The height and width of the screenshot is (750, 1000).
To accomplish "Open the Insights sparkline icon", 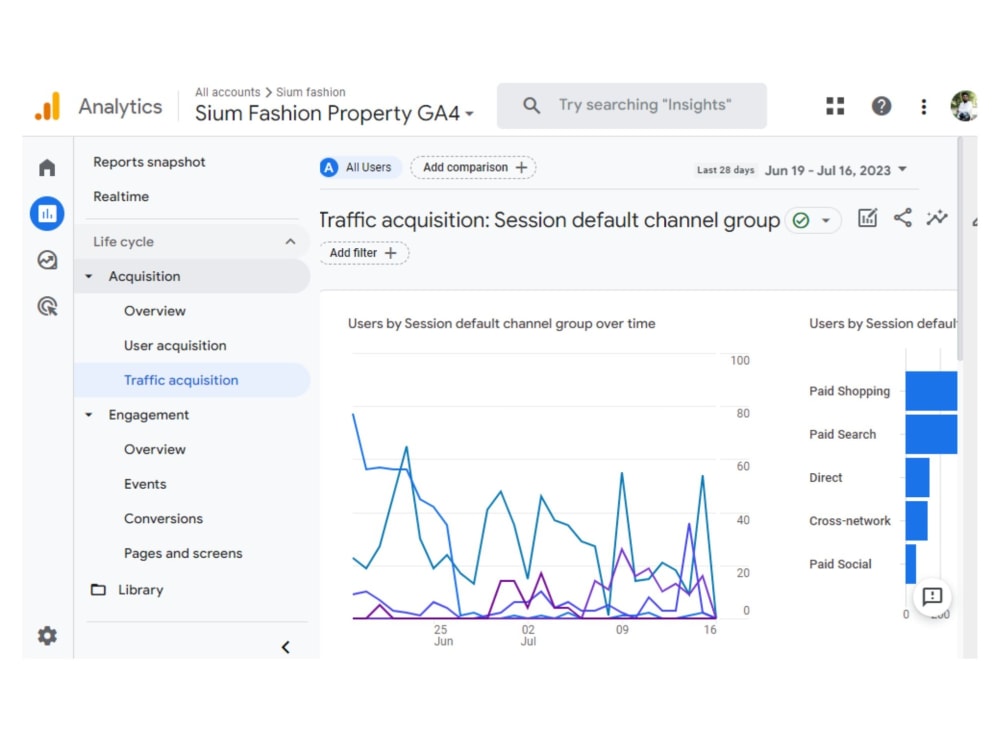I will click(x=937, y=218).
